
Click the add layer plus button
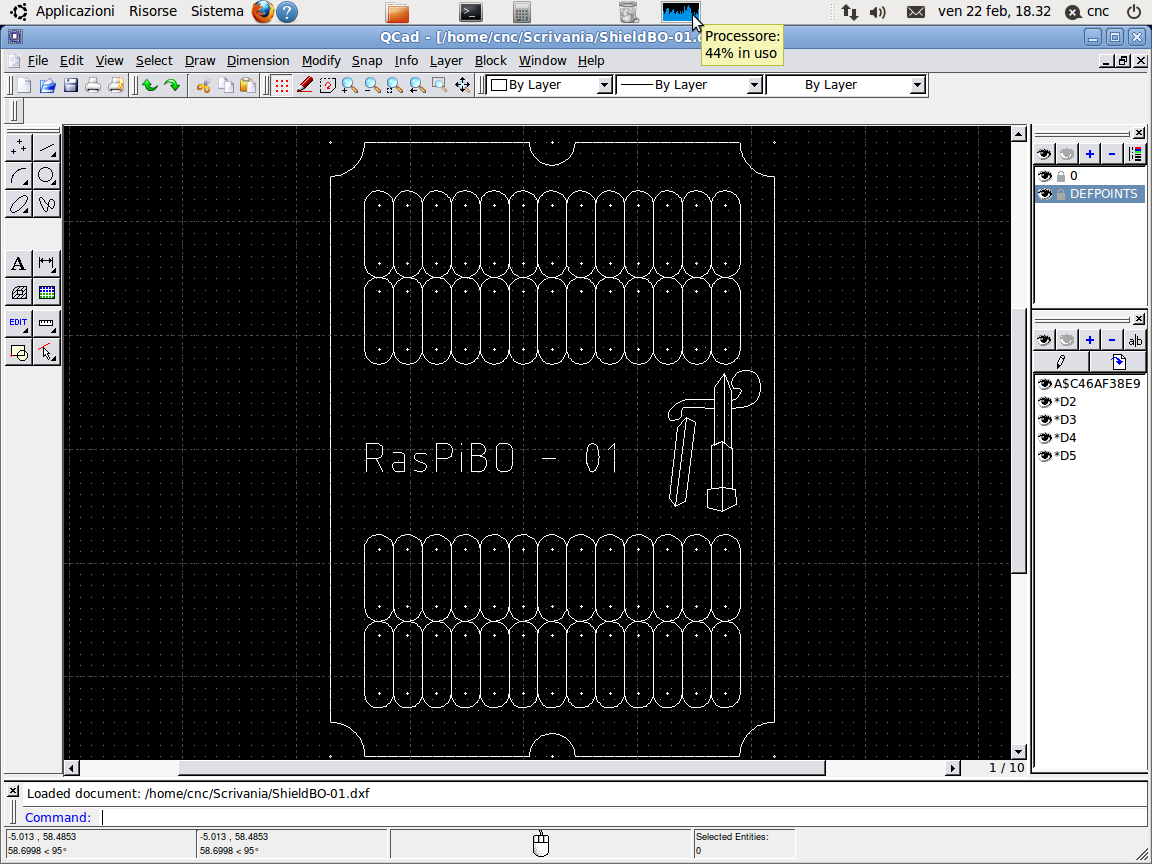(x=1090, y=154)
